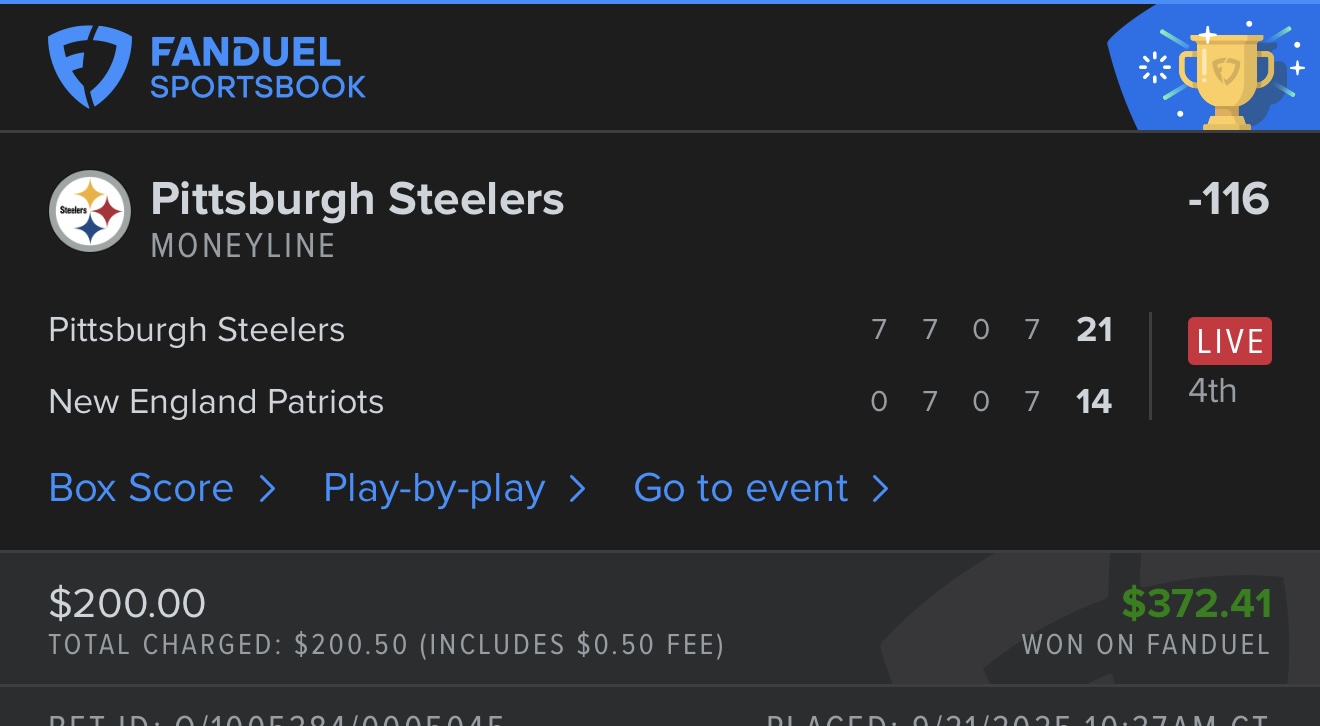Open the Box Score link
The width and height of the screenshot is (1320, 726).
coord(141,489)
